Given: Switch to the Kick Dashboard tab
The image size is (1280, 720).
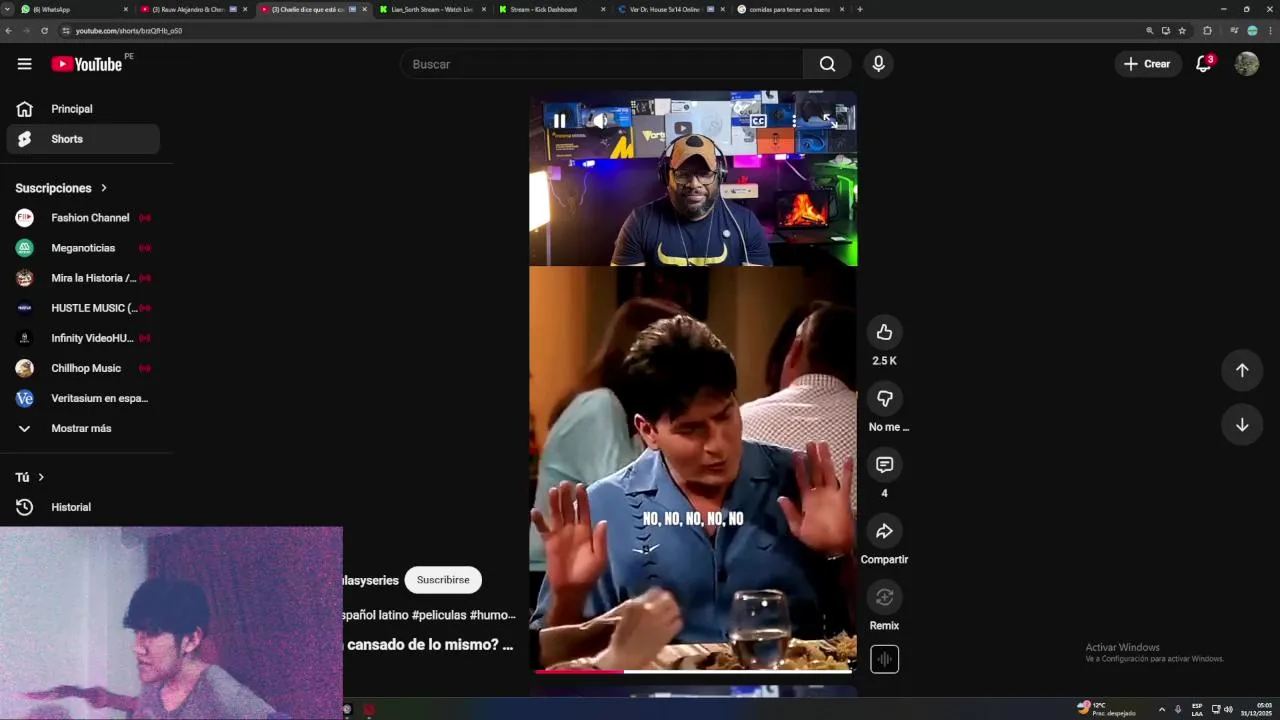Looking at the screenshot, I should tap(551, 9).
